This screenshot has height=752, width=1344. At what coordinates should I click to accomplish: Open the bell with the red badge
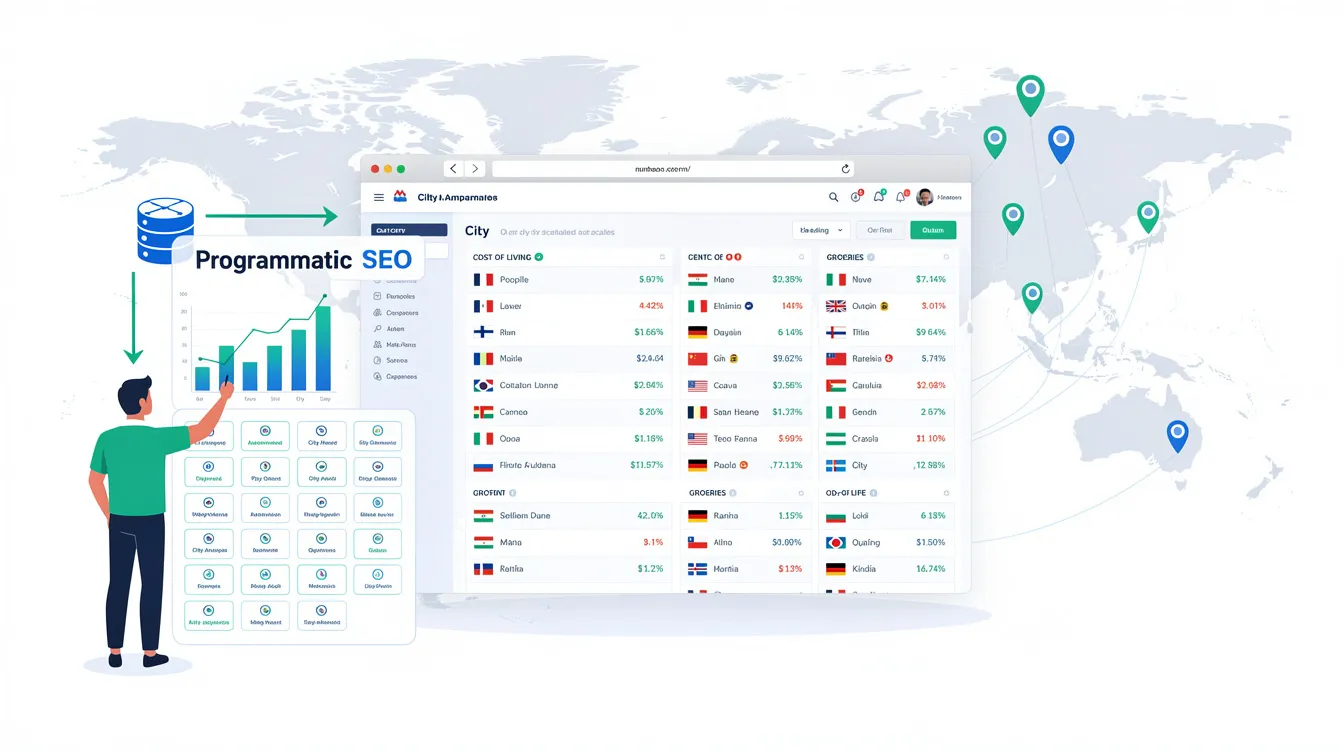point(901,197)
